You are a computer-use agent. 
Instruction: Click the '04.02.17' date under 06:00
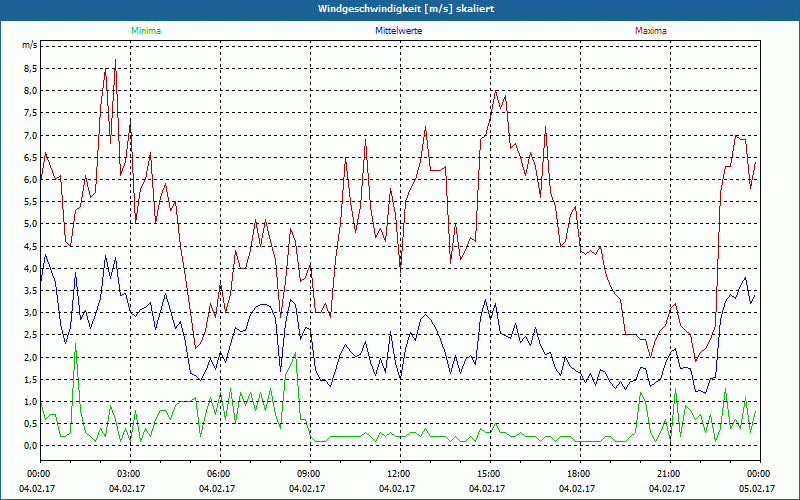tap(217, 489)
